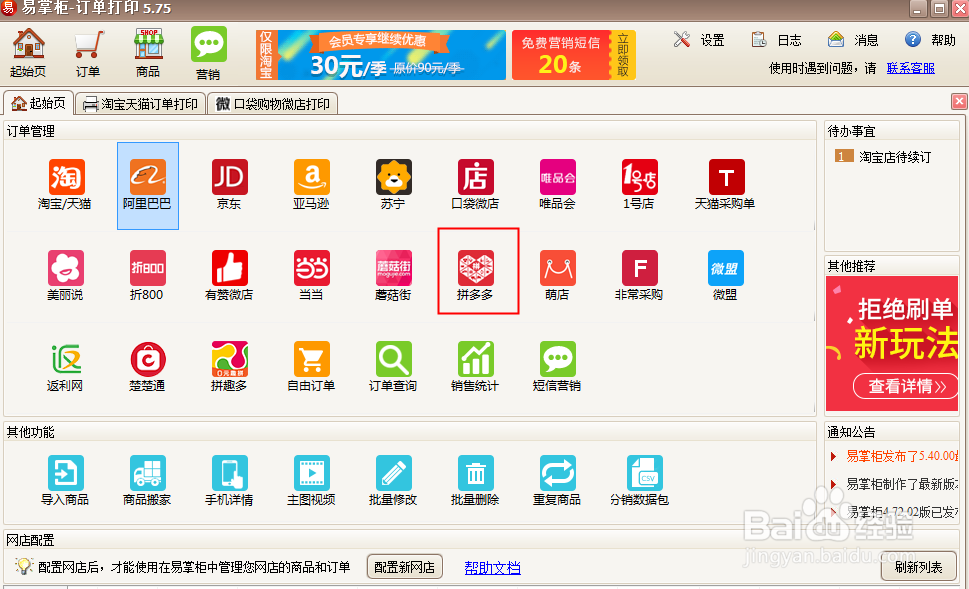Viewport: 969px width, 589px height.
Task: Click the 蘑菇街 icon
Action: [x=394, y=276]
